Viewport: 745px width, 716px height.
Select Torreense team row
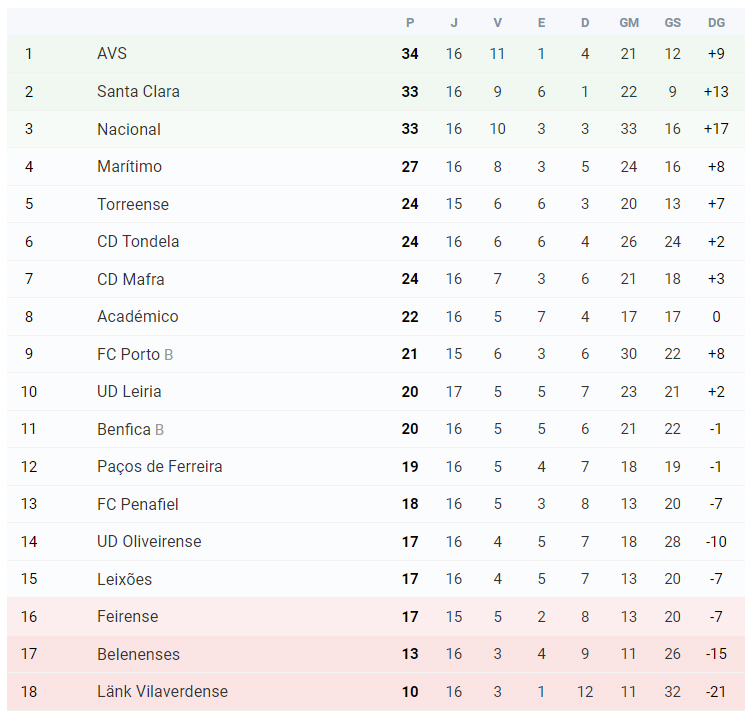375,204
